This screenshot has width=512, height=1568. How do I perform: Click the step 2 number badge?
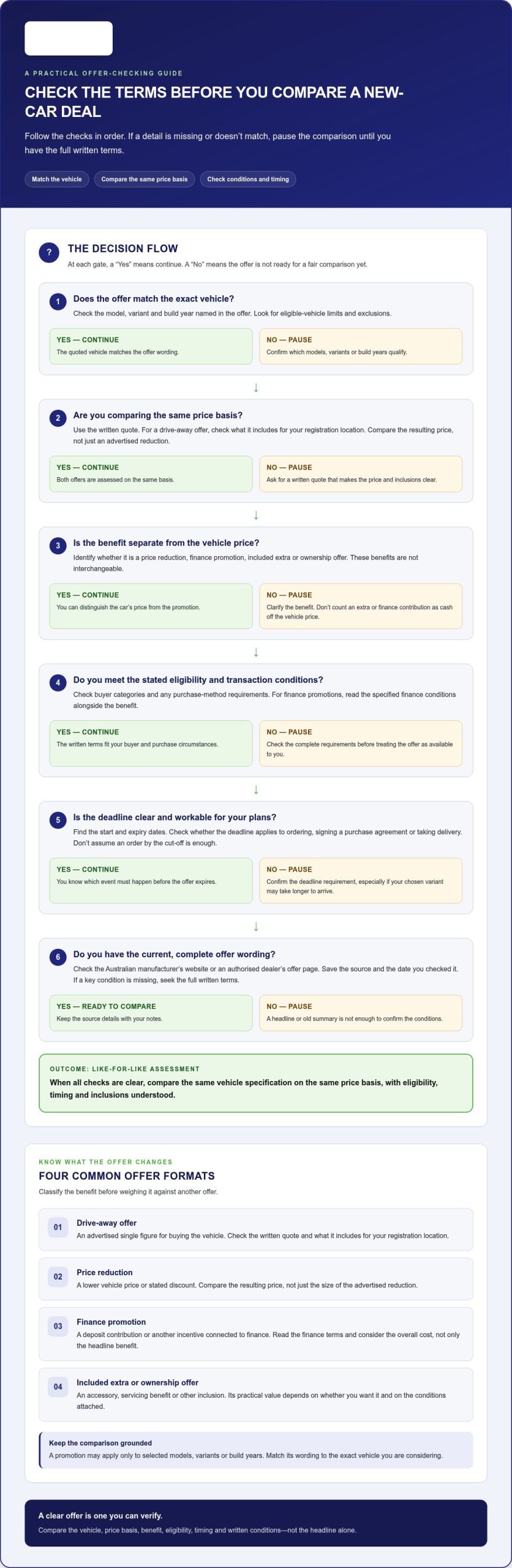pos(58,418)
